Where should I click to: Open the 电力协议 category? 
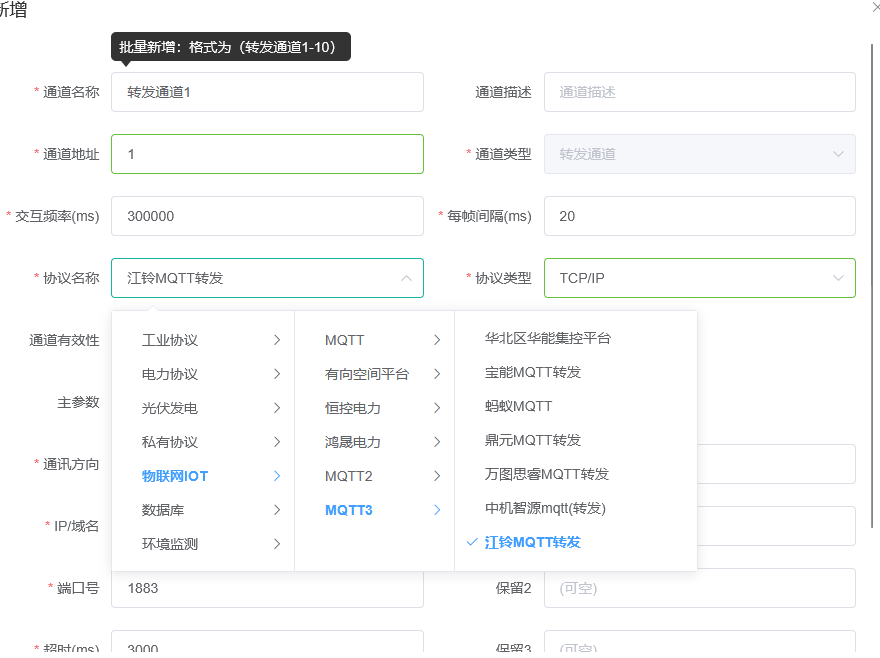(x=170, y=374)
